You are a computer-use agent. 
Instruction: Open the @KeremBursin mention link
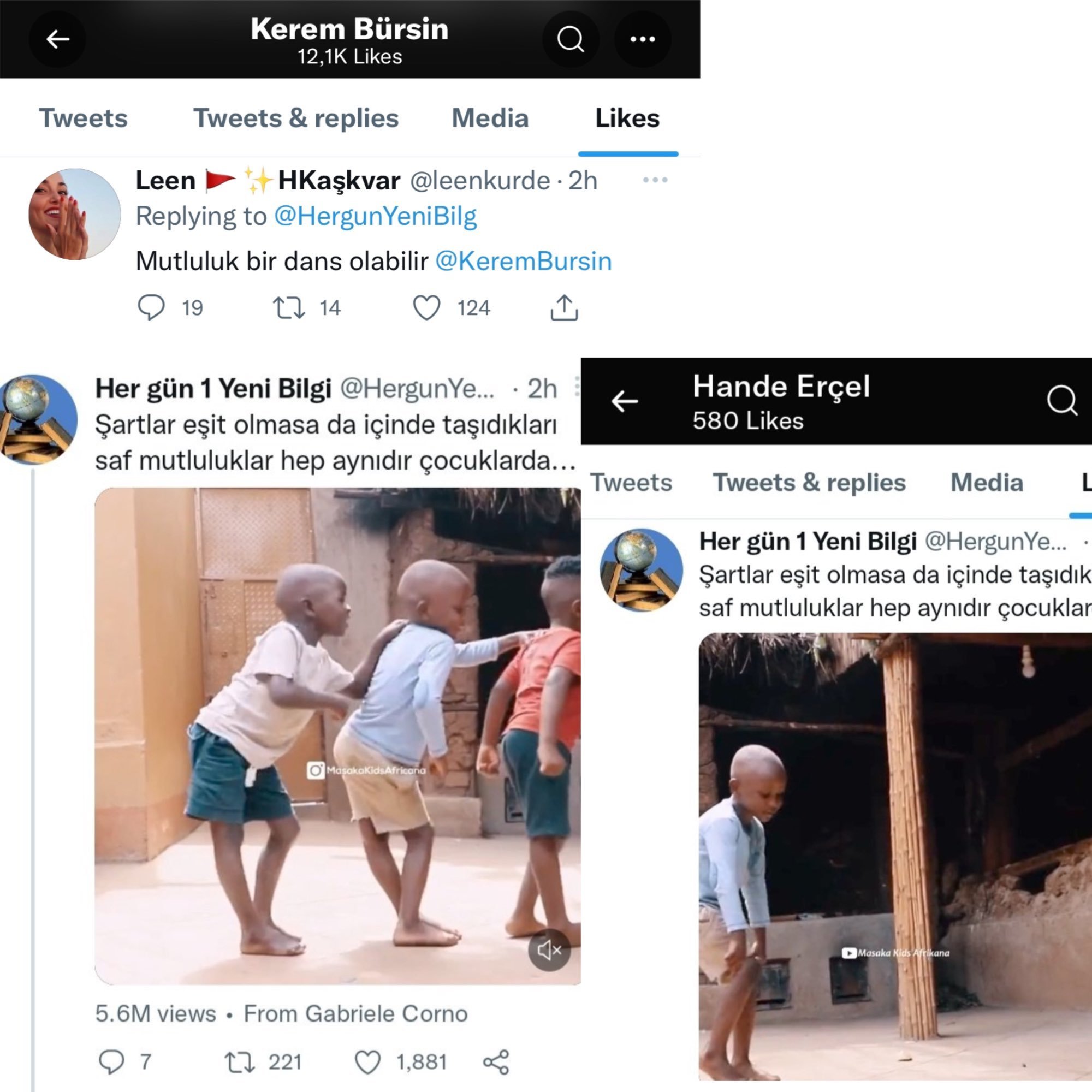[524, 261]
